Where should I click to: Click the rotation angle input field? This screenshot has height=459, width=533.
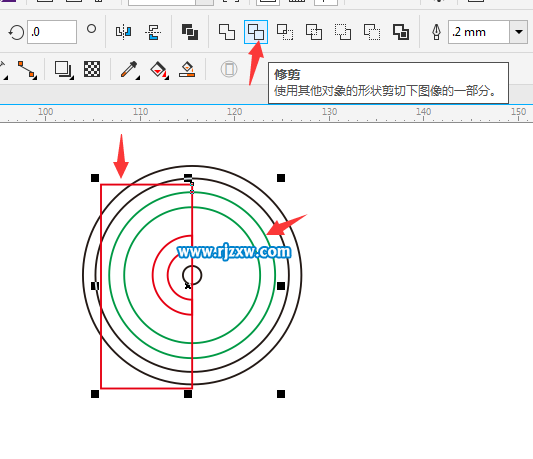coord(52,32)
